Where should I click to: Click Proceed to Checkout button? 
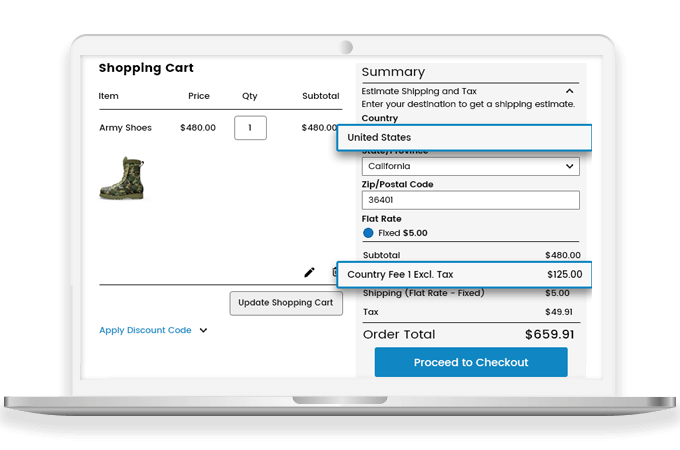(x=470, y=362)
